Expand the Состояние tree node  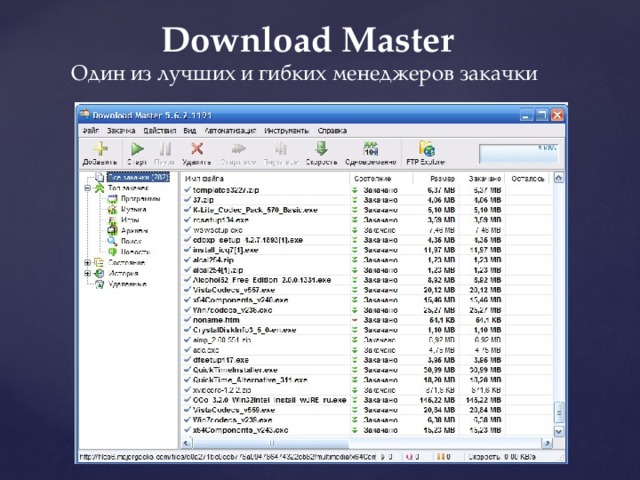coord(87,262)
